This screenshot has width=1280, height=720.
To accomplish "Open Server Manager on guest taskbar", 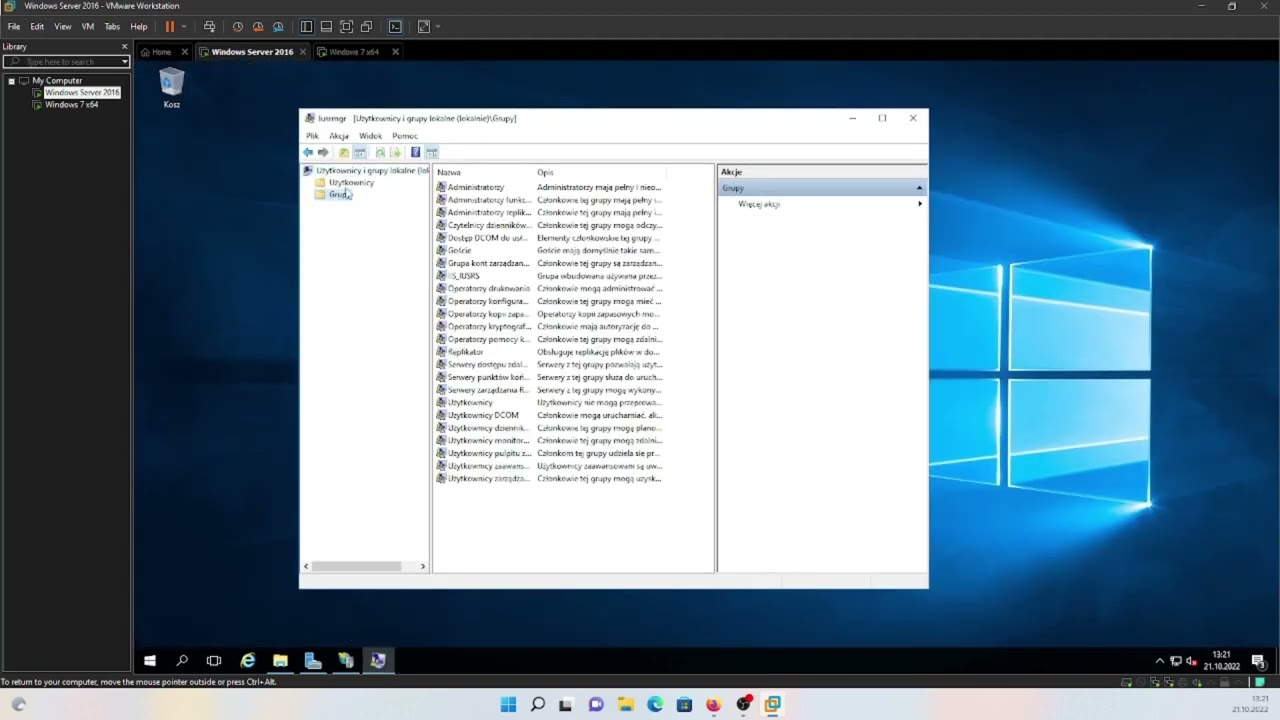I will tap(313, 661).
